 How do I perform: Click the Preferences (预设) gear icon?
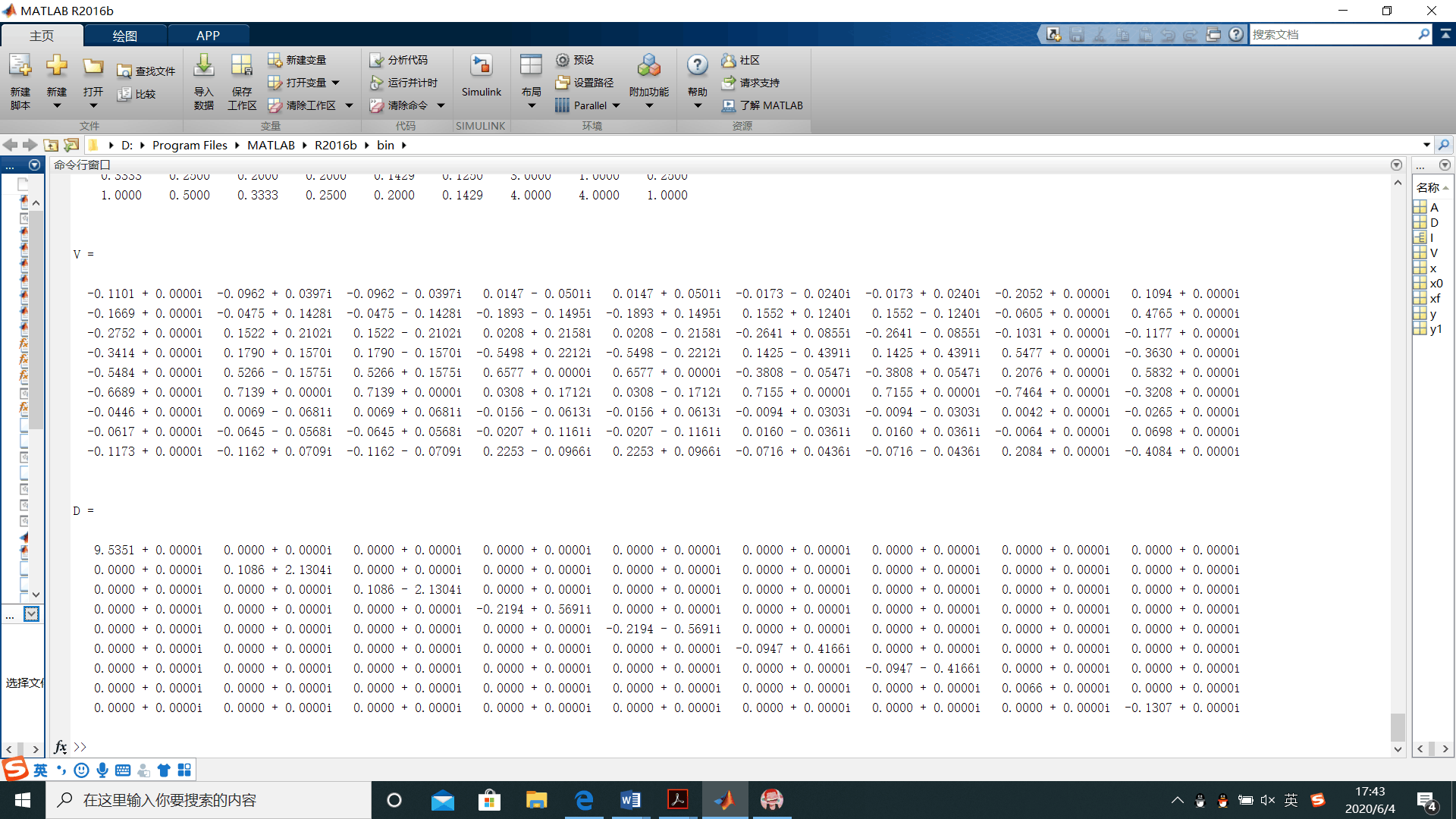click(563, 60)
